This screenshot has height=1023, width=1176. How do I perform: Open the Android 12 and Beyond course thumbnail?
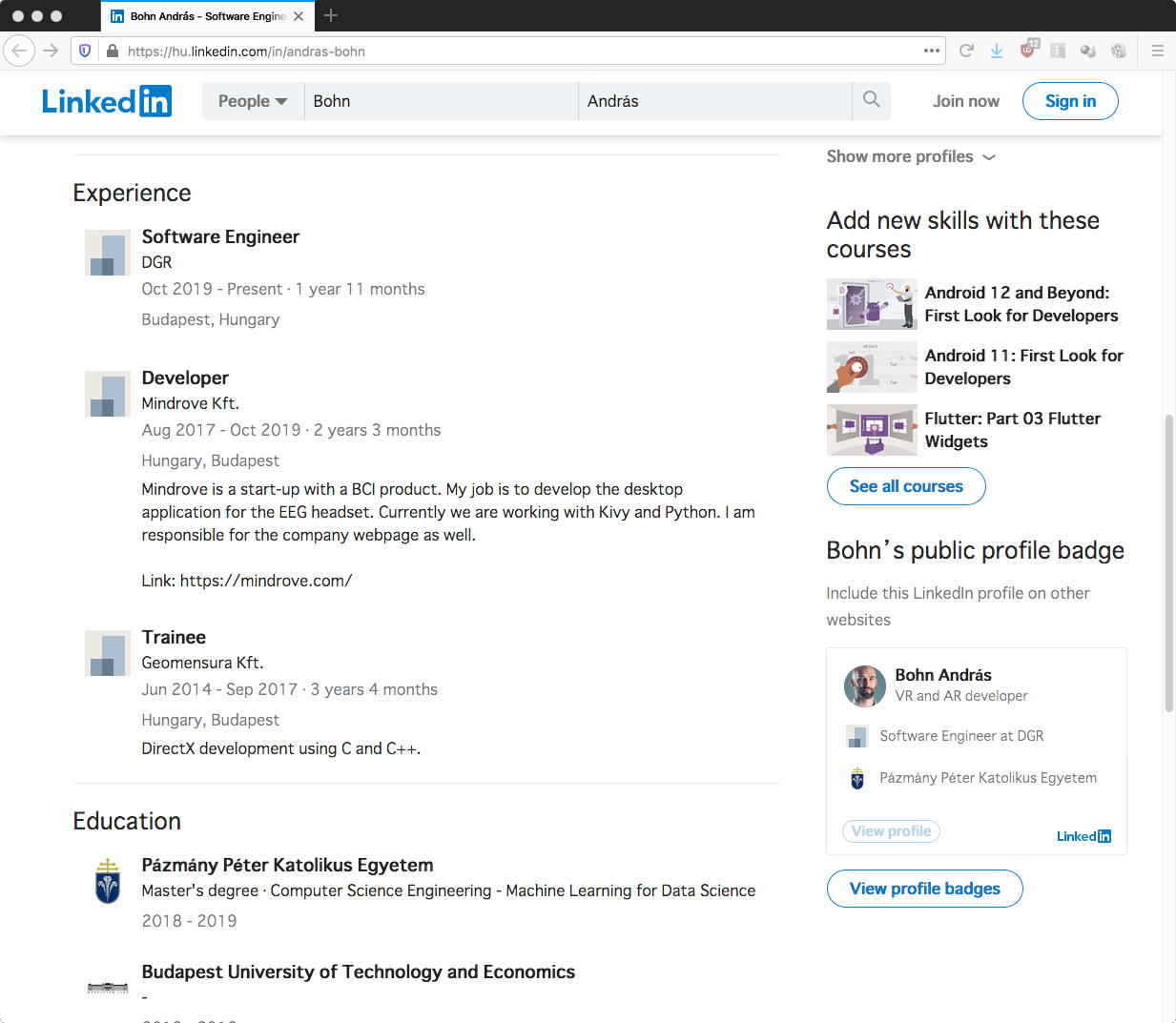[872, 304]
